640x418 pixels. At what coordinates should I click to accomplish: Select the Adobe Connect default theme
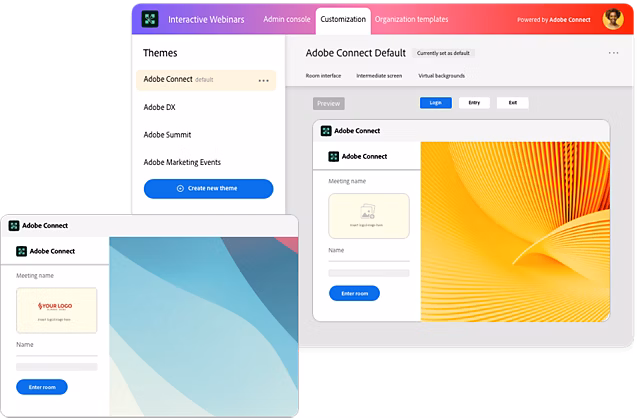pyautogui.click(x=206, y=80)
